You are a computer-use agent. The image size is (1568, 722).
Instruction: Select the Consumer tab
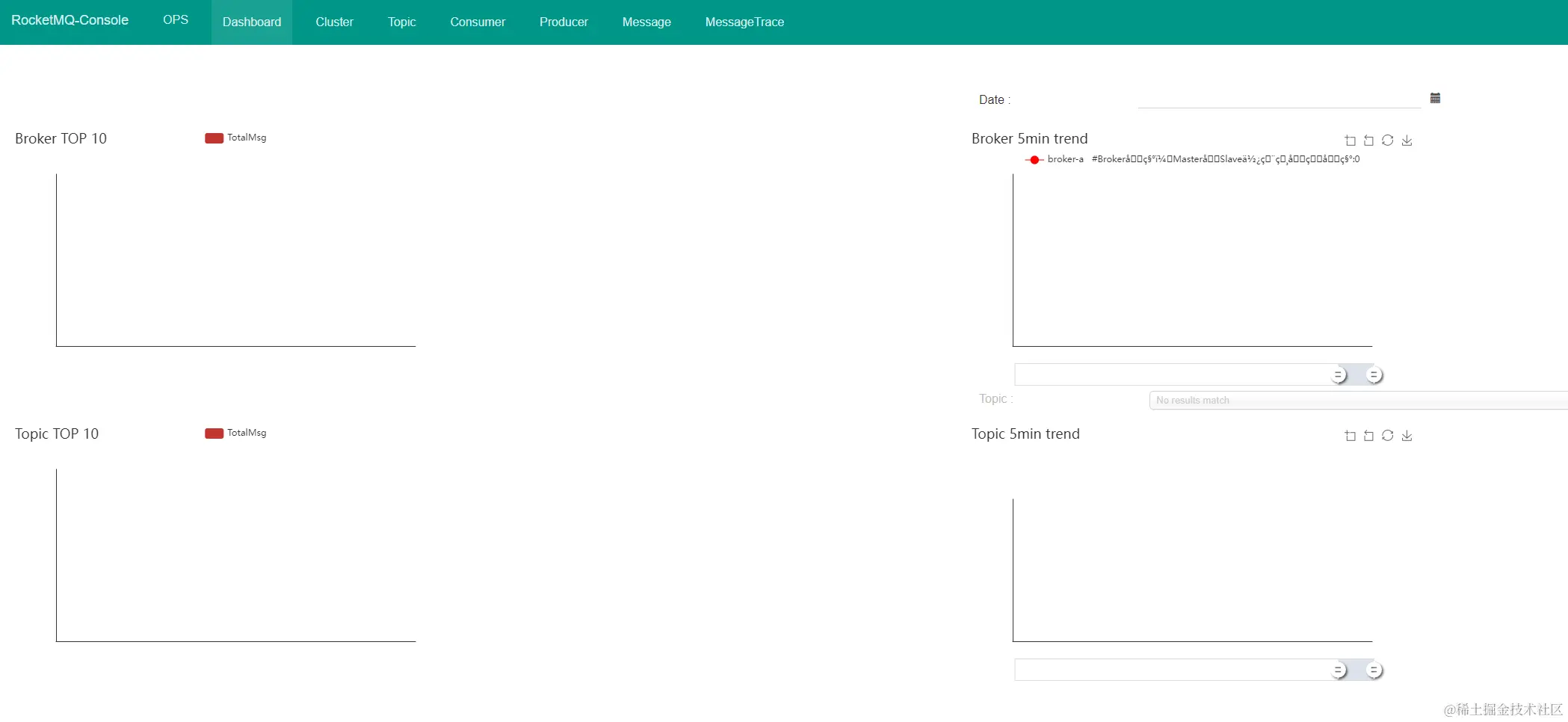[x=478, y=22]
